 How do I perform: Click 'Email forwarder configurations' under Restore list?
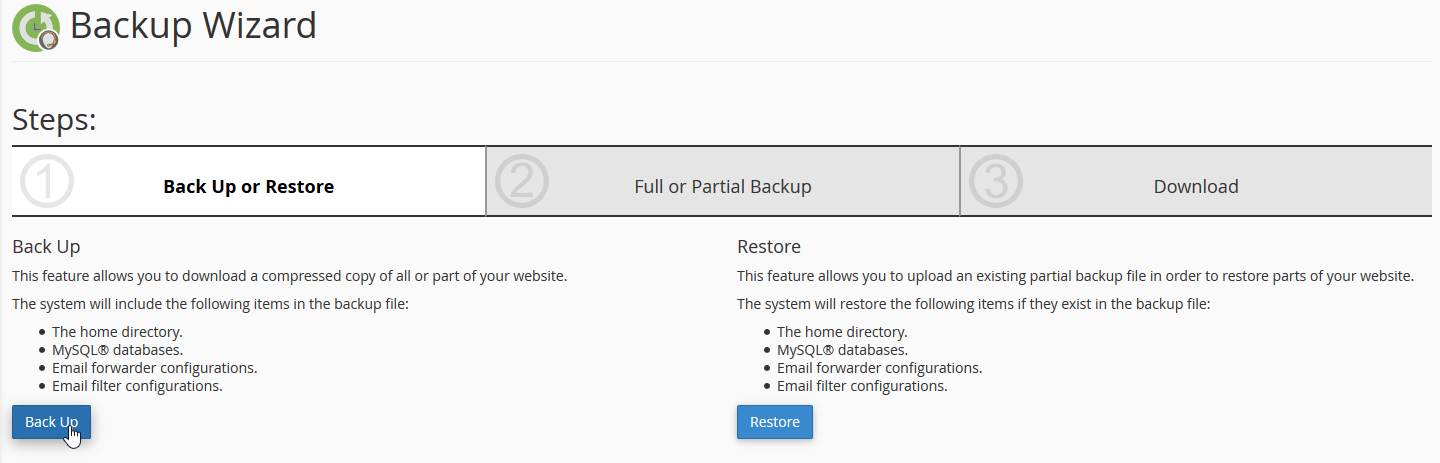(879, 368)
